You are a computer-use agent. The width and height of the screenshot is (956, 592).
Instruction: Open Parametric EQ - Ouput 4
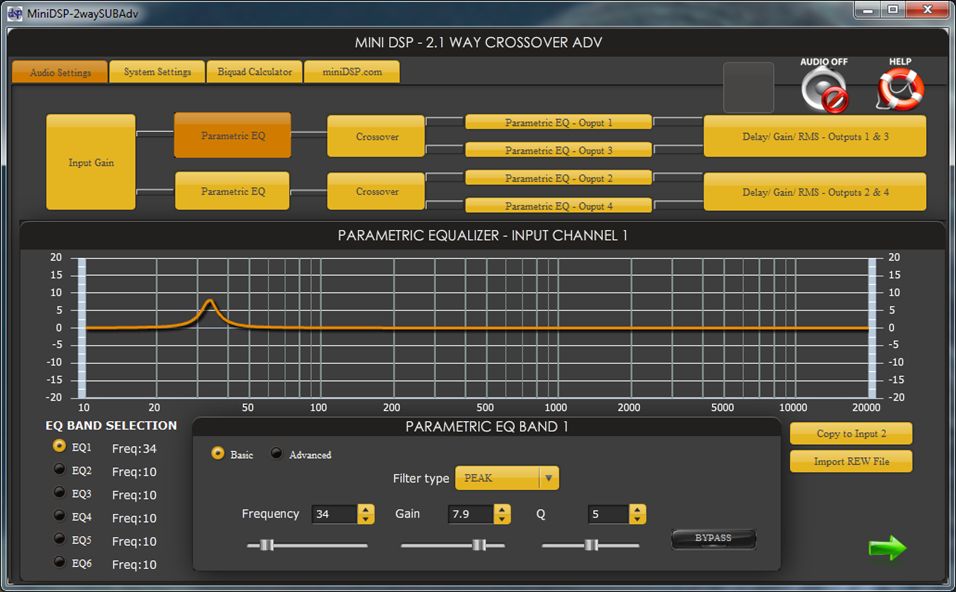(x=558, y=206)
